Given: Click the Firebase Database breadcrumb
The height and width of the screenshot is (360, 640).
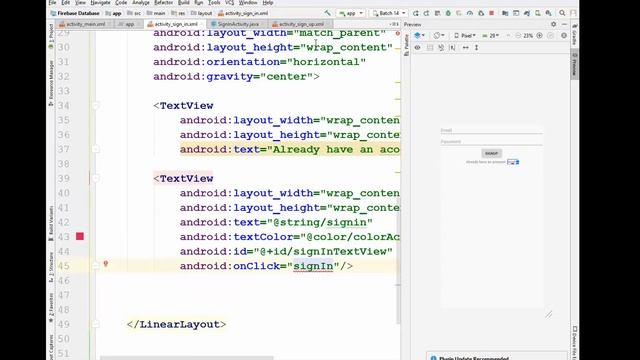Looking at the screenshot, I should click(75, 13).
